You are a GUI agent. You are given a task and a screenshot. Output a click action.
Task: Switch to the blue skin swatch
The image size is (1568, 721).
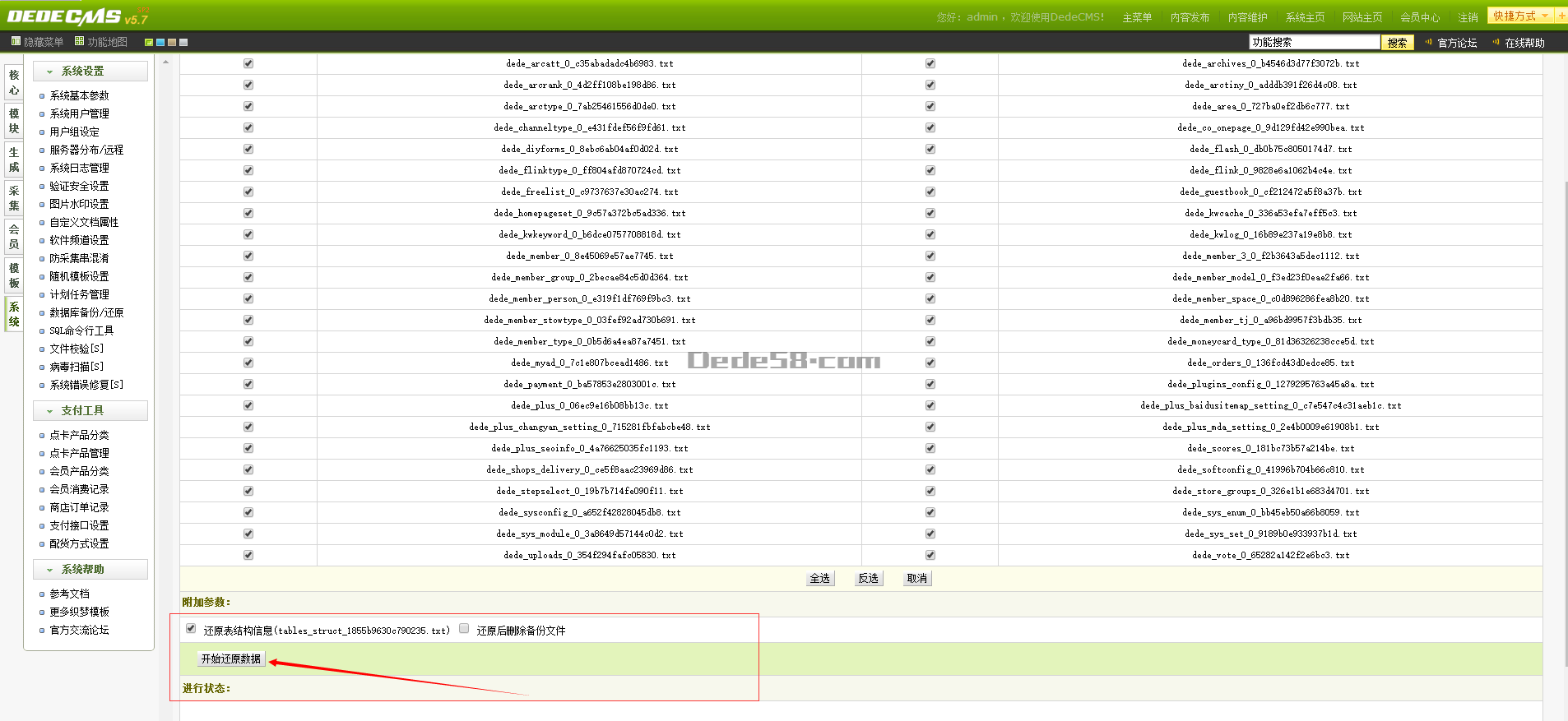(x=160, y=42)
